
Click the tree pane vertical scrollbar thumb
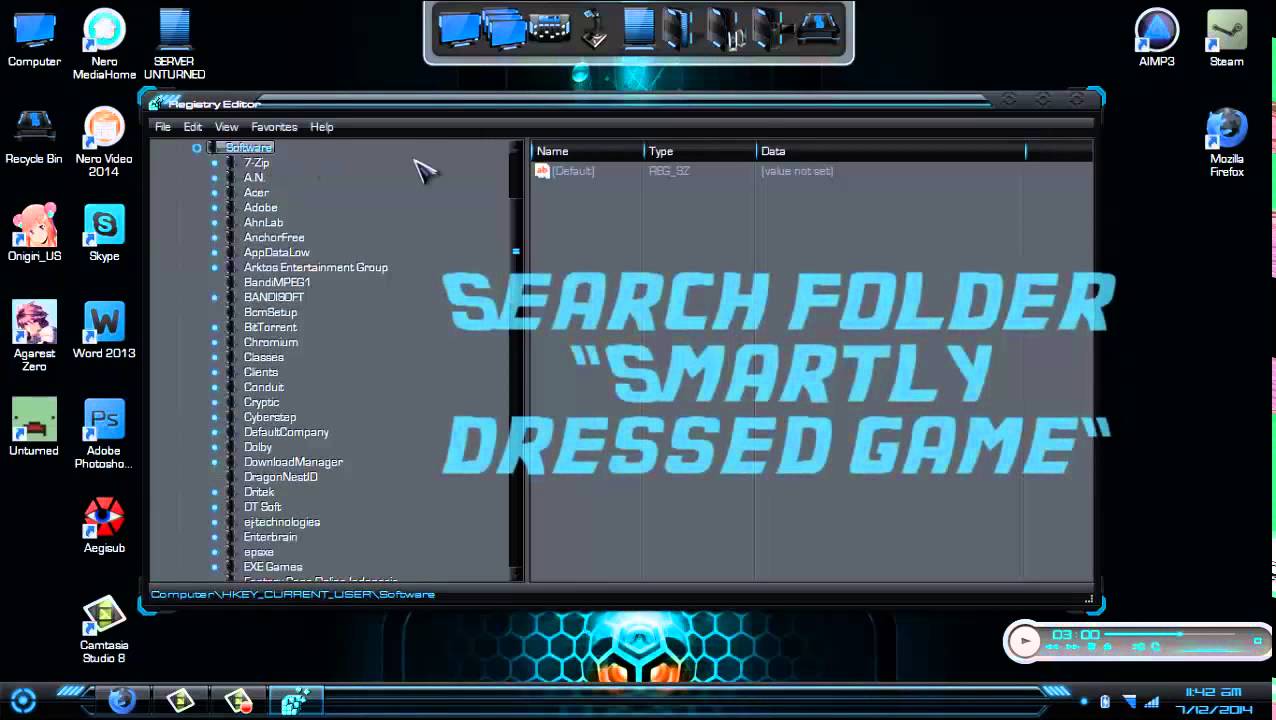coord(516,251)
